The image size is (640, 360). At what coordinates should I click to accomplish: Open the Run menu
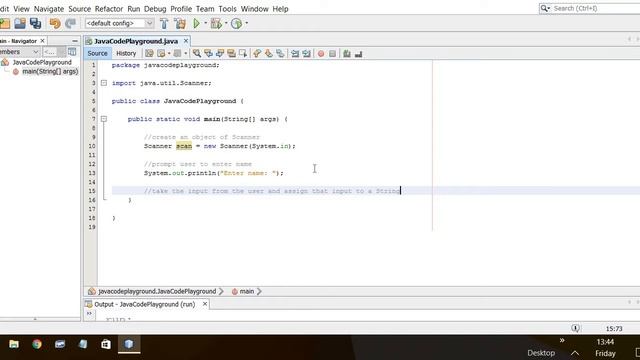coord(133,9)
